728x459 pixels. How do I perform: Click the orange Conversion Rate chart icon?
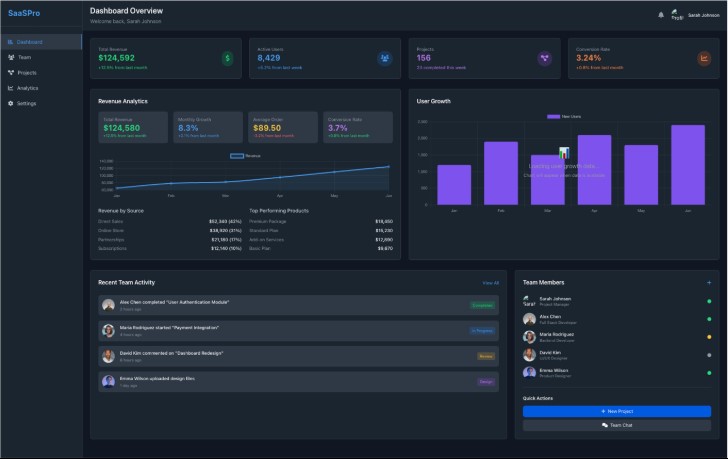(x=704, y=58)
